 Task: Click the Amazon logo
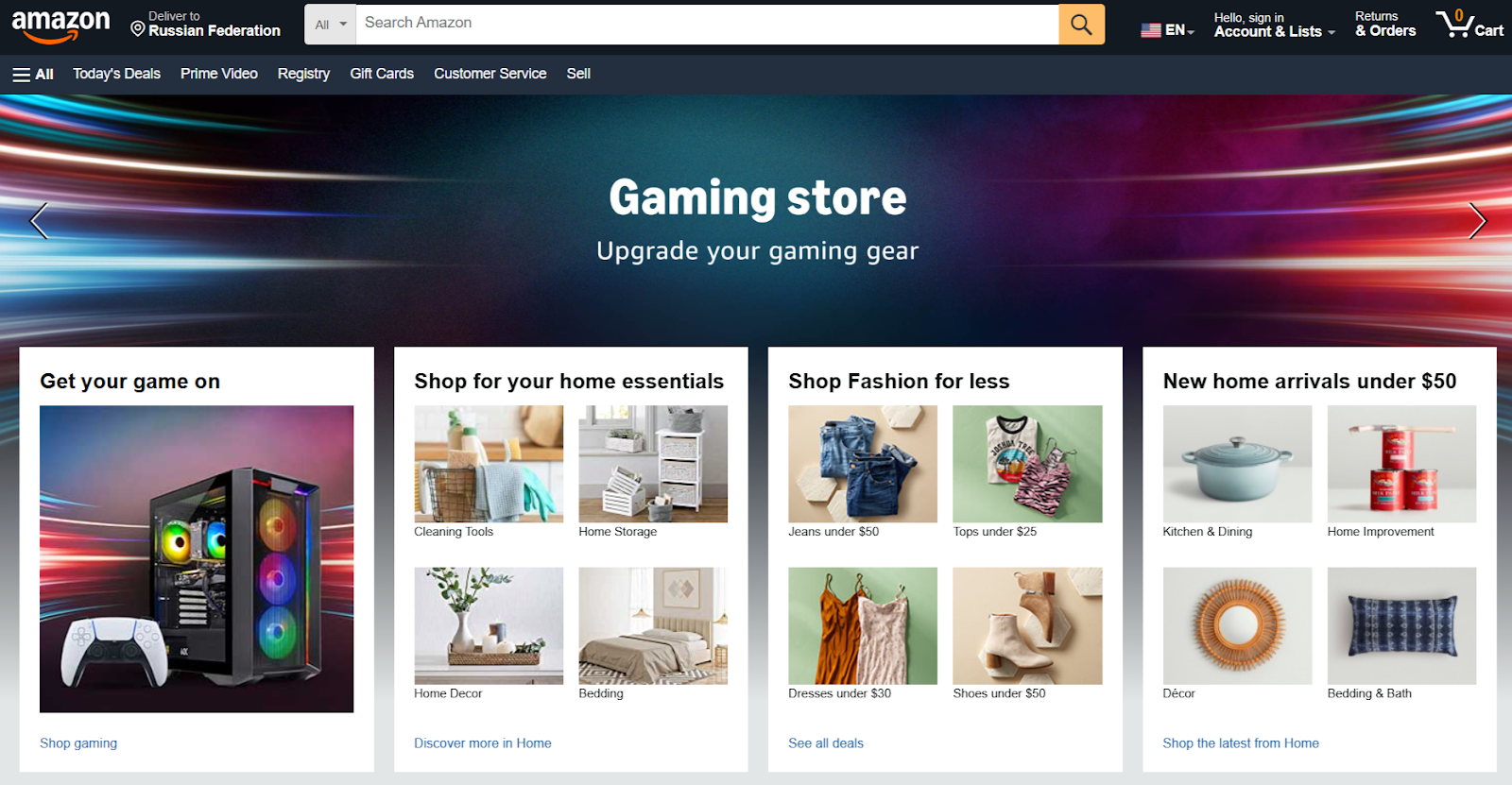point(60,26)
